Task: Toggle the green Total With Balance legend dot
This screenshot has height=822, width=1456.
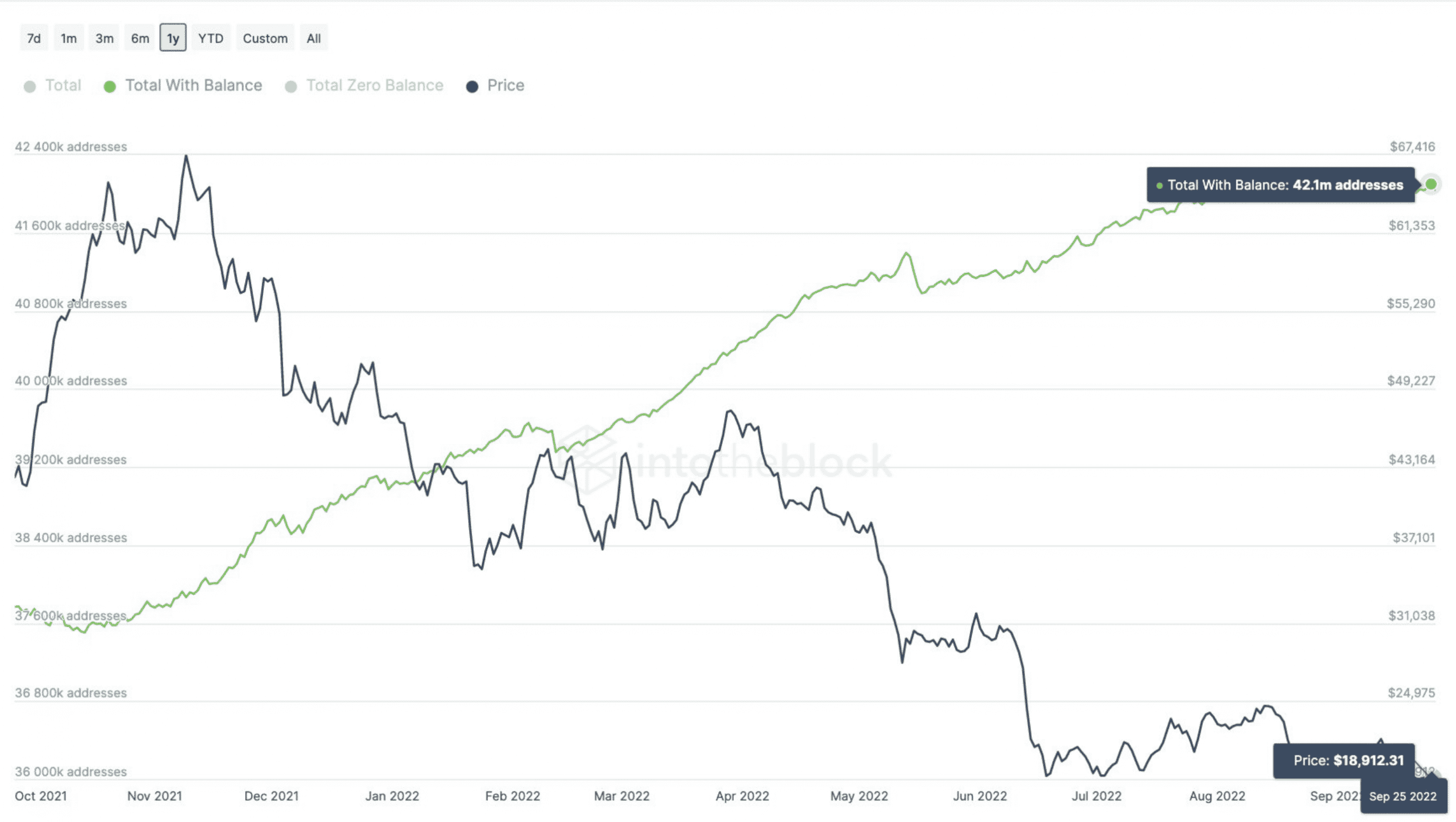Action: coord(110,85)
